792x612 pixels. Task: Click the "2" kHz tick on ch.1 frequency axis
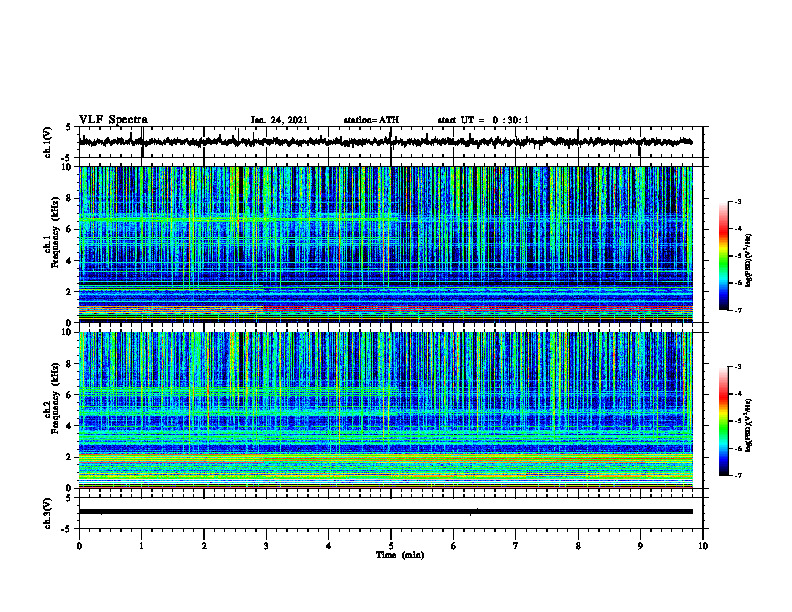71,291
